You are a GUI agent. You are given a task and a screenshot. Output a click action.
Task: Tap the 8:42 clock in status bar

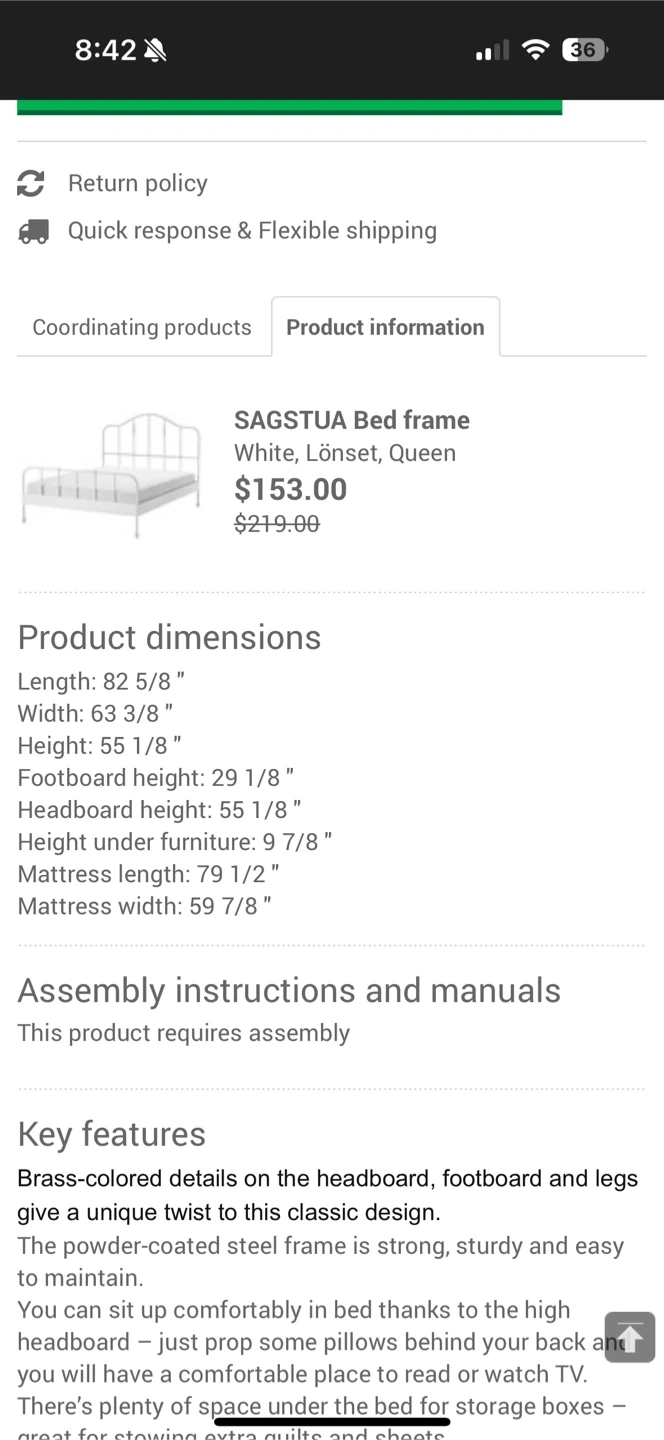tap(105, 50)
